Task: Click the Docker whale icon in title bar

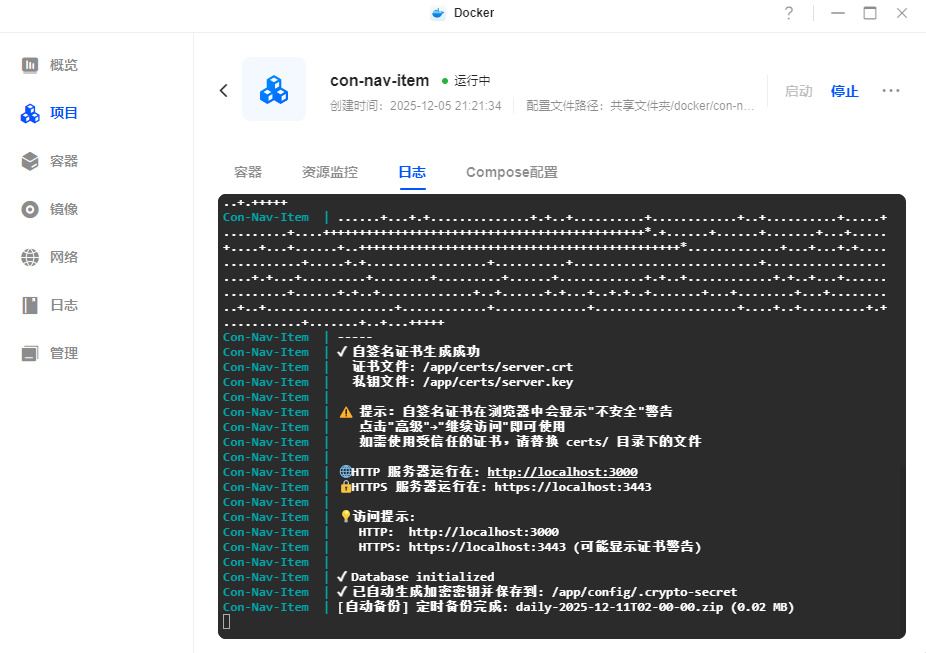Action: [438, 13]
